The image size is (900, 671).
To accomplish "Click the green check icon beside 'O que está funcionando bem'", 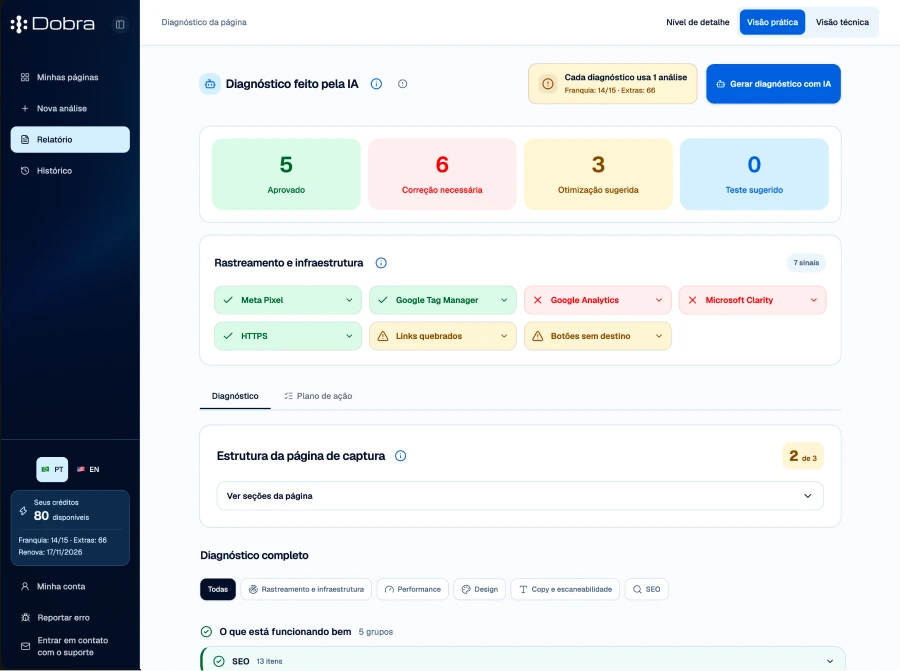I will (x=207, y=631).
